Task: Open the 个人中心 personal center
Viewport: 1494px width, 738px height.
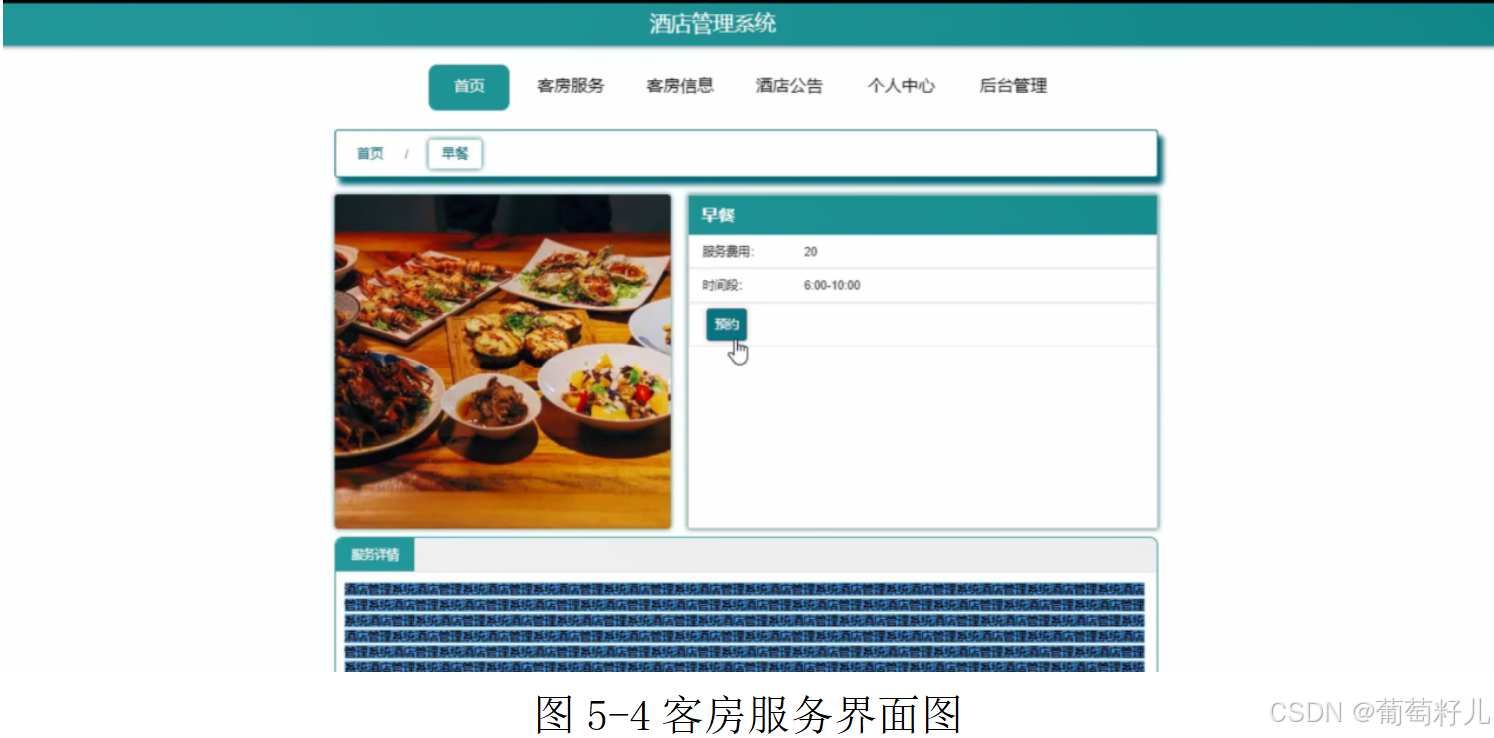Action: coord(900,86)
